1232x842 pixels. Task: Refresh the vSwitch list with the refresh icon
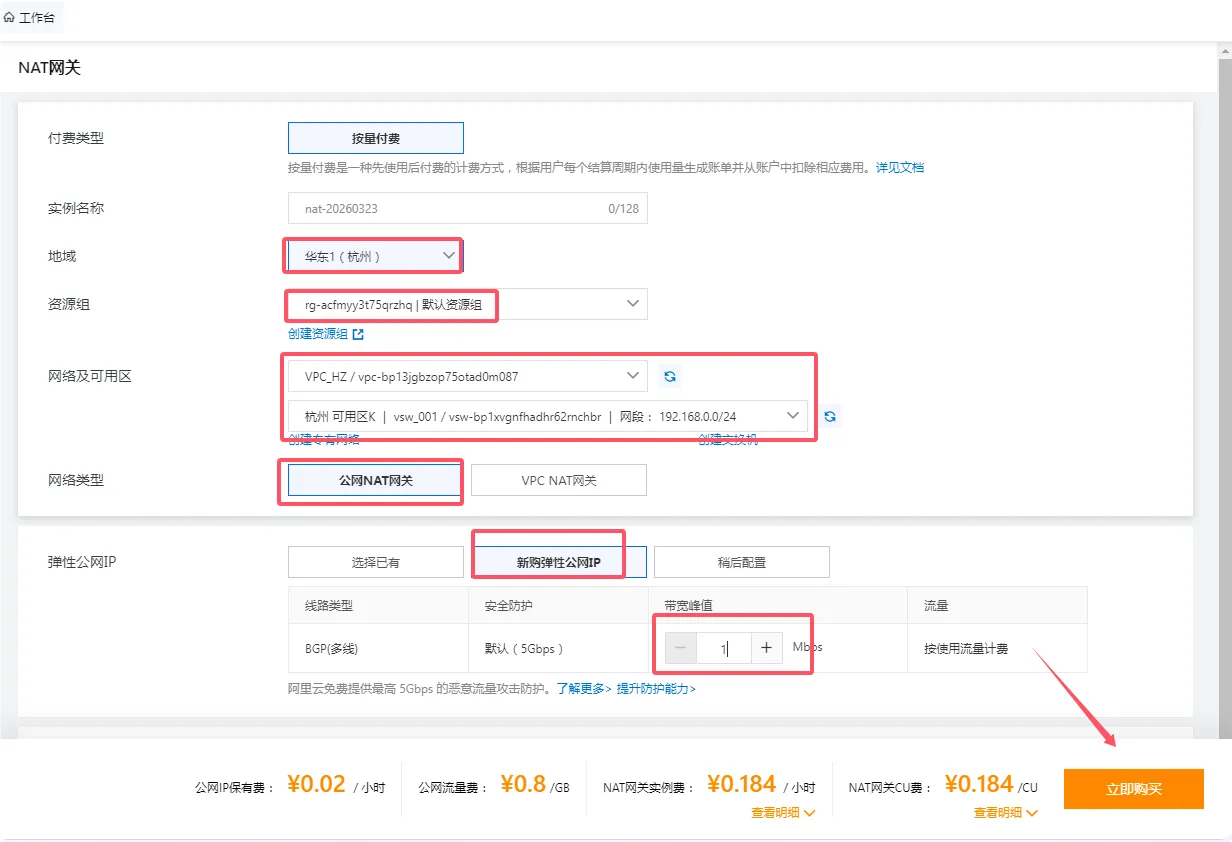830,416
